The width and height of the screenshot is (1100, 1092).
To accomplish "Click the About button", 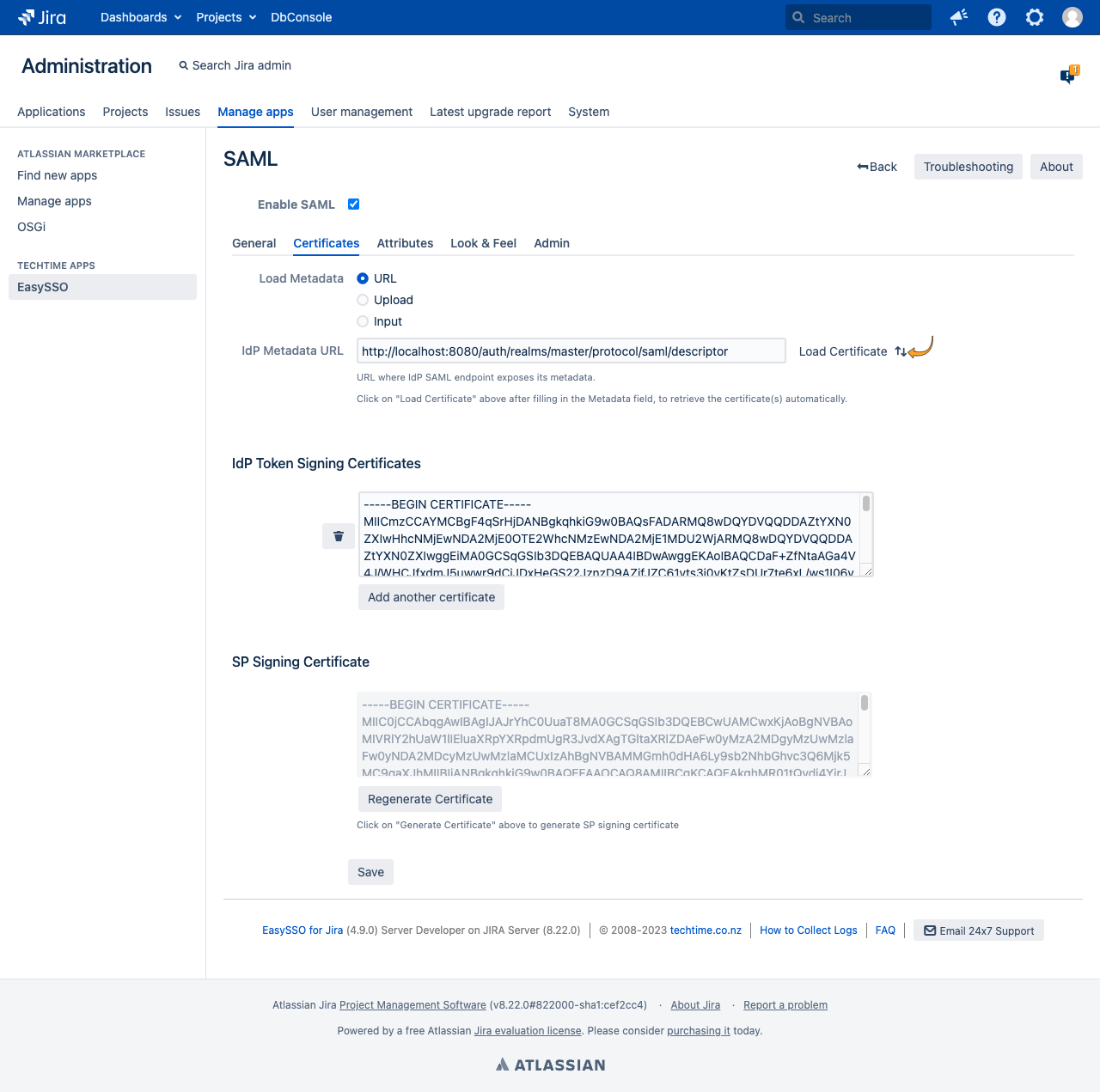I will [x=1056, y=167].
